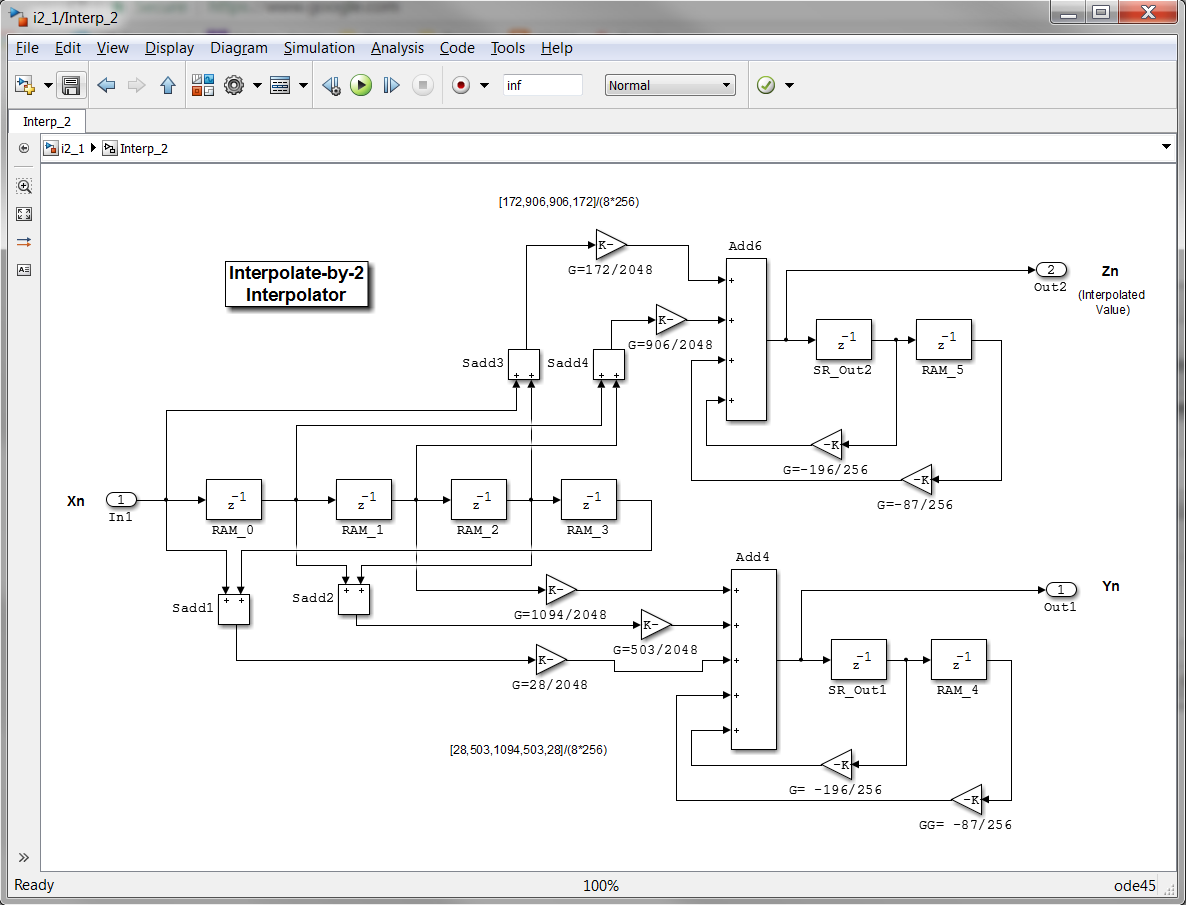Screen dimensions: 1187x905
Task: Select the RAM_3 delay block
Action: (x=589, y=500)
